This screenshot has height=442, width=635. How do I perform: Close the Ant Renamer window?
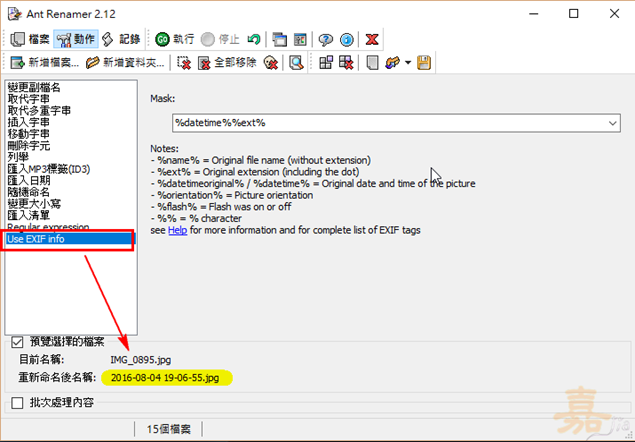click(x=614, y=14)
